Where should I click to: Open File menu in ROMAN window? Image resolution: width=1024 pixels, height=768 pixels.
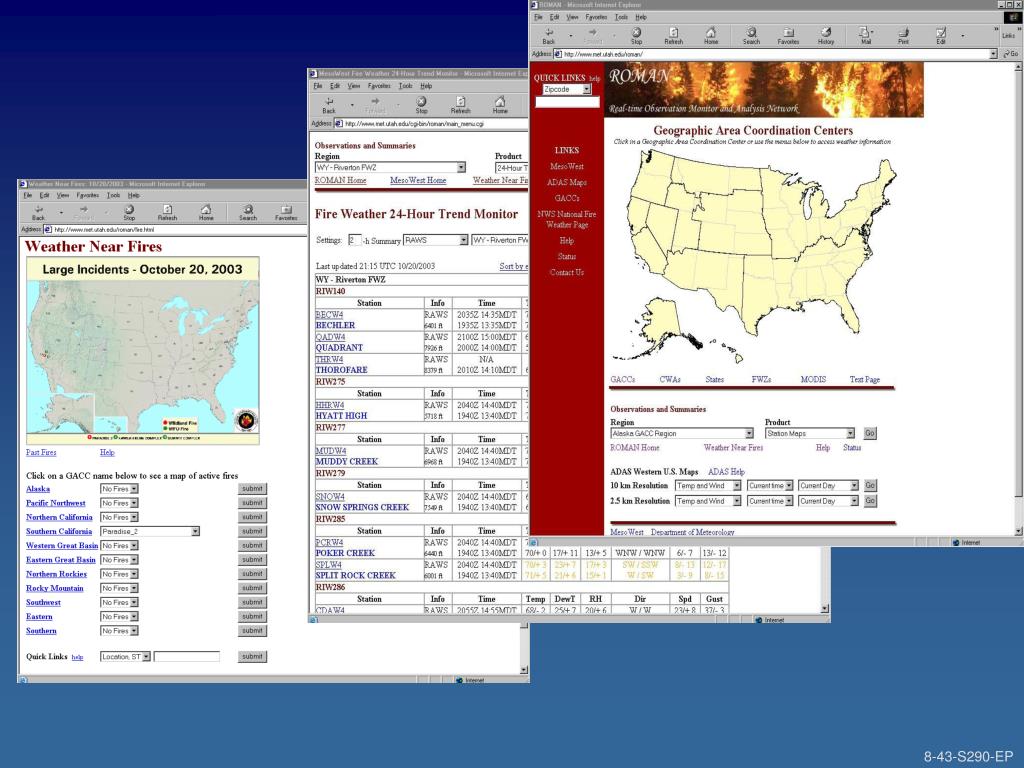[x=539, y=17]
